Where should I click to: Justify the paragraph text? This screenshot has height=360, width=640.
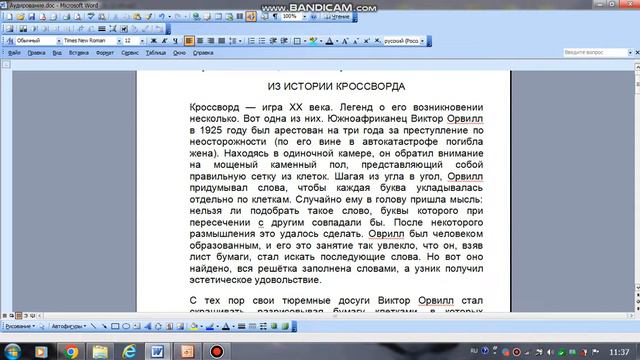(x=222, y=41)
